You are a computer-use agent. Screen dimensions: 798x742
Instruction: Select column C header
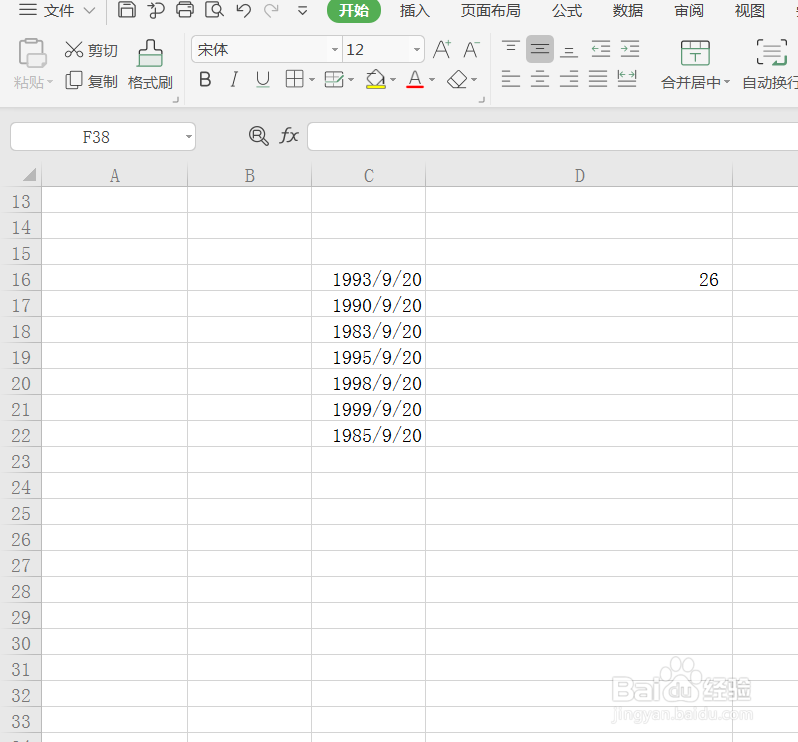(x=368, y=175)
